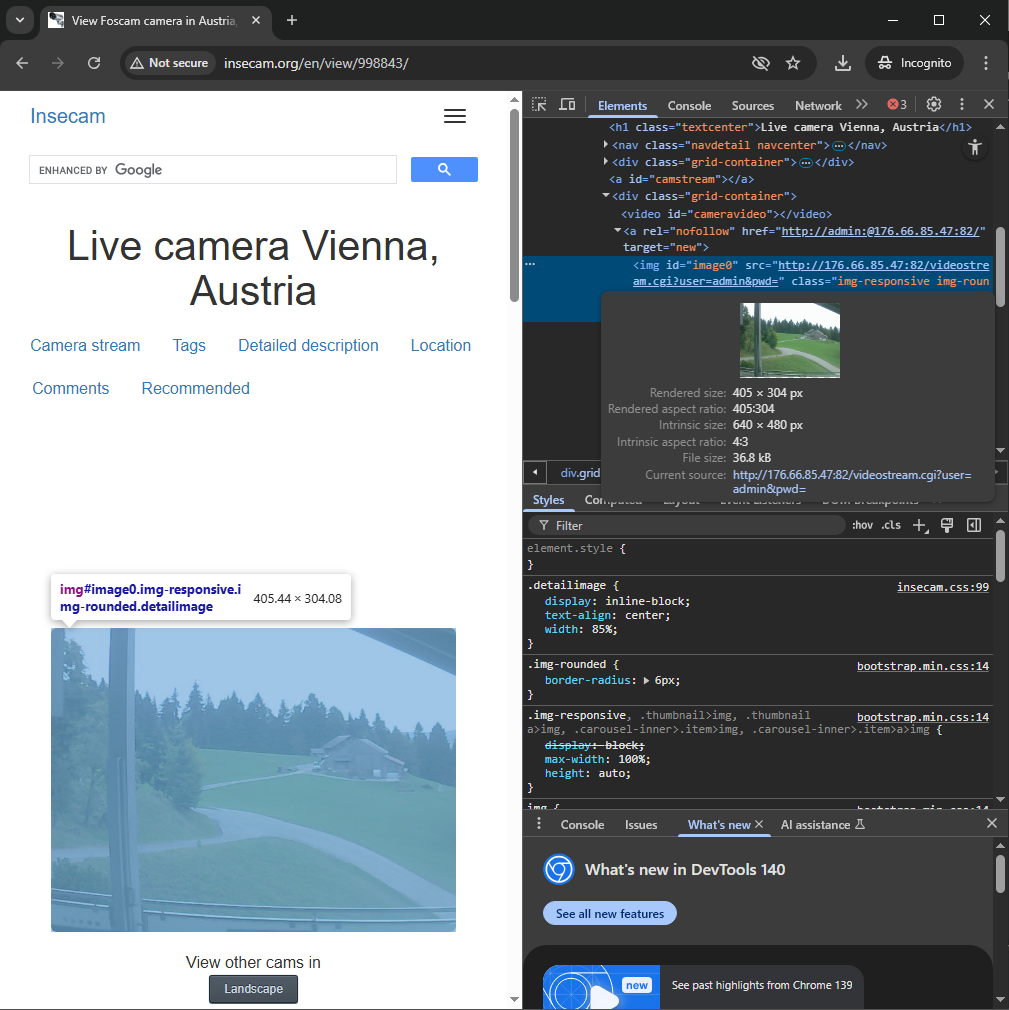Open the rendering emulation icon in Styles bar
Viewport: 1009px width, 1010px height.
coord(946,524)
